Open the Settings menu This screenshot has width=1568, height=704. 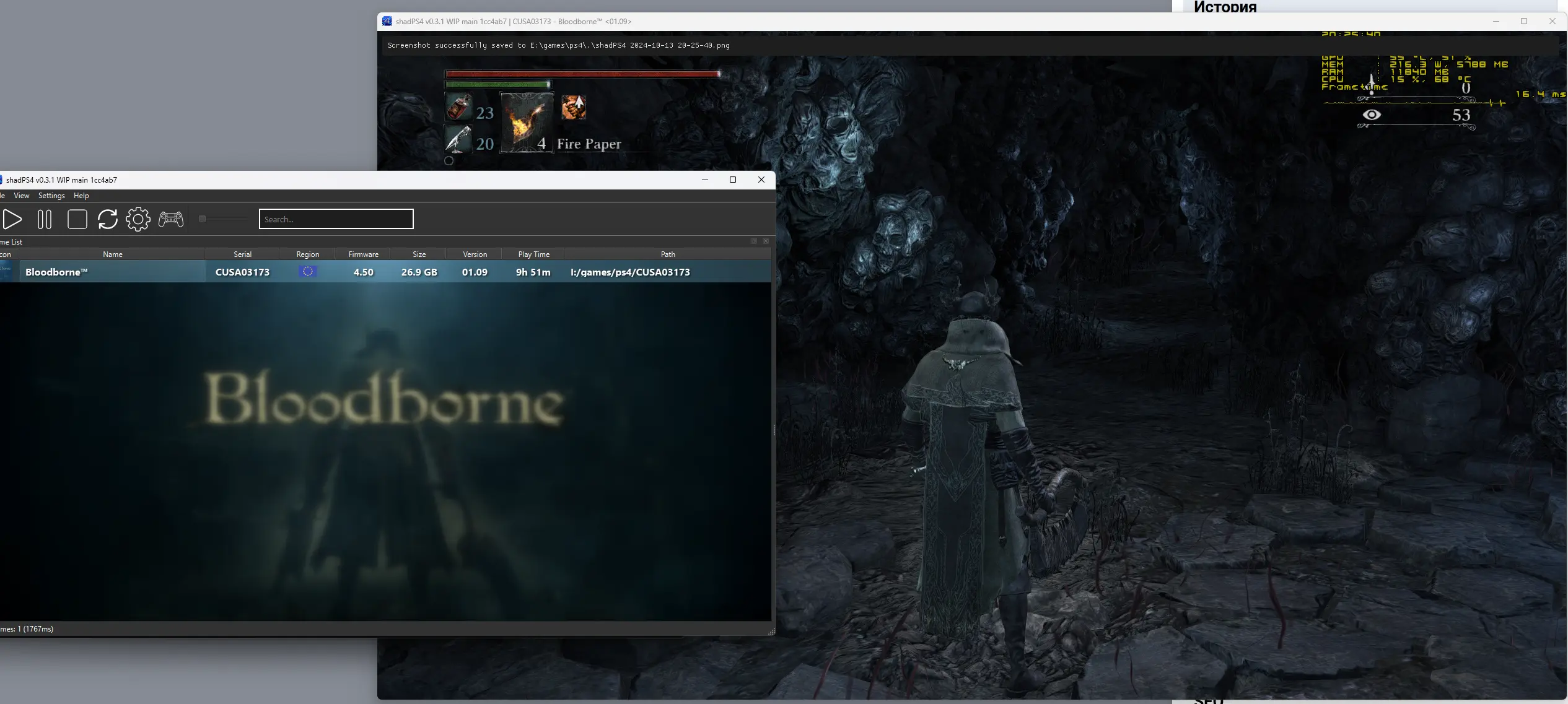(x=51, y=196)
